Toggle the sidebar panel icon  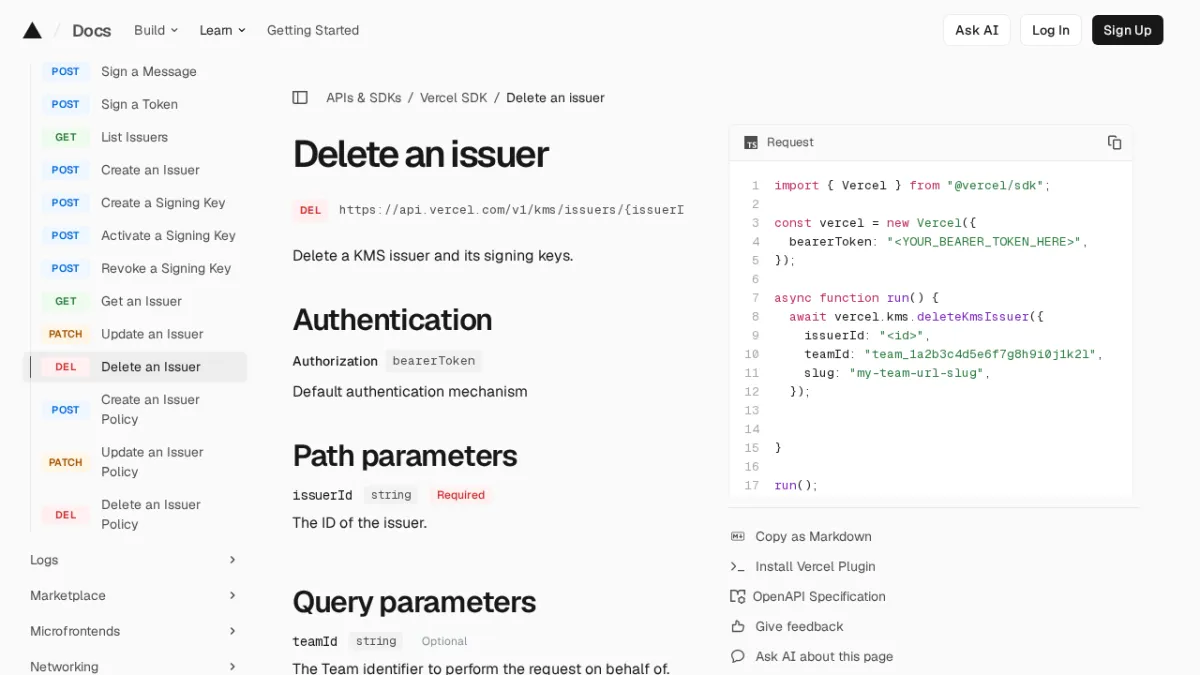pos(300,98)
